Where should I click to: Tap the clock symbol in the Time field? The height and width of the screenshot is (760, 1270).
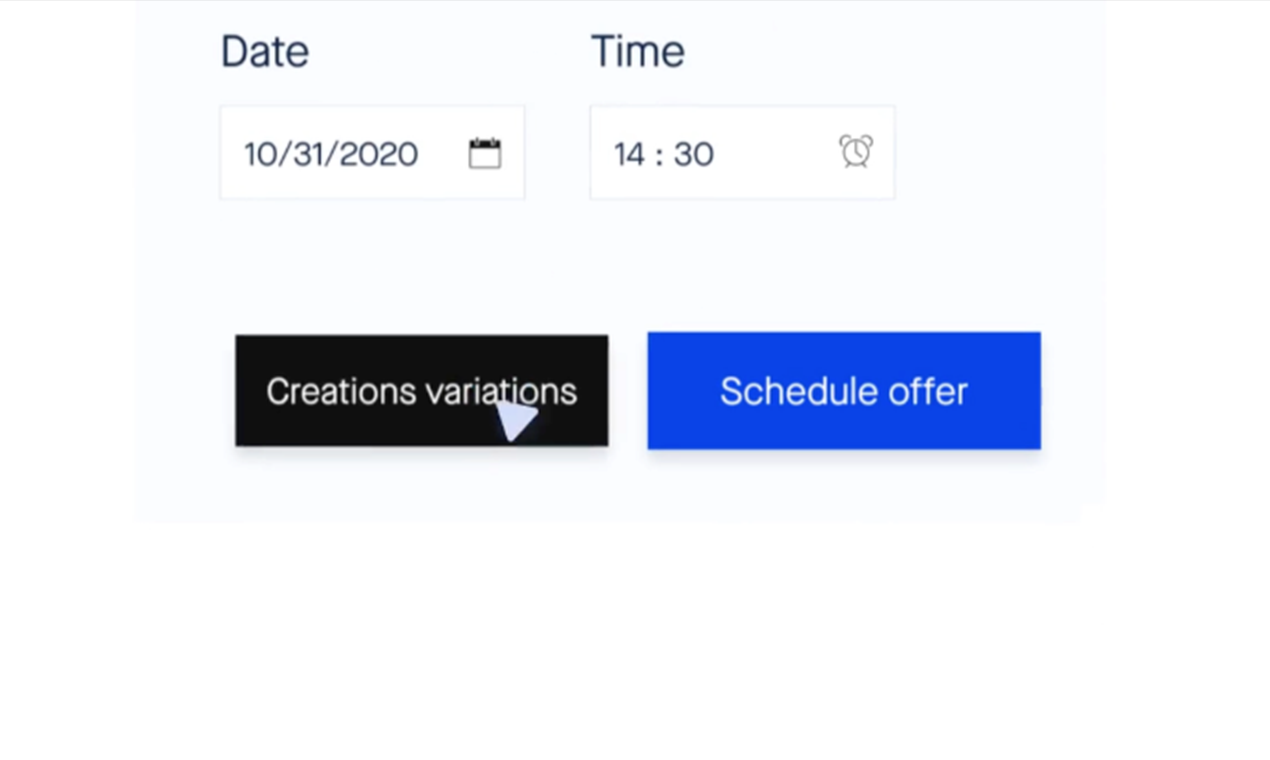pos(855,152)
